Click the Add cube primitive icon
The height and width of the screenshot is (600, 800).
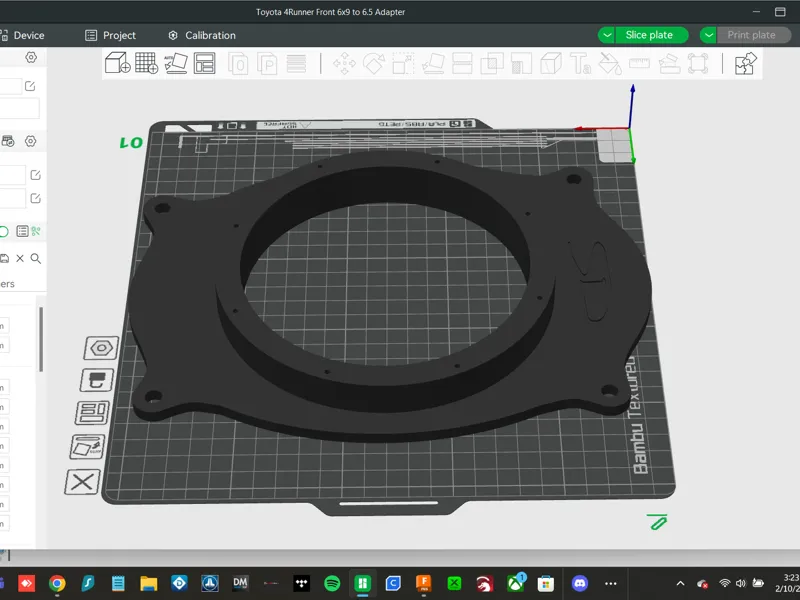pyautogui.click(x=117, y=63)
